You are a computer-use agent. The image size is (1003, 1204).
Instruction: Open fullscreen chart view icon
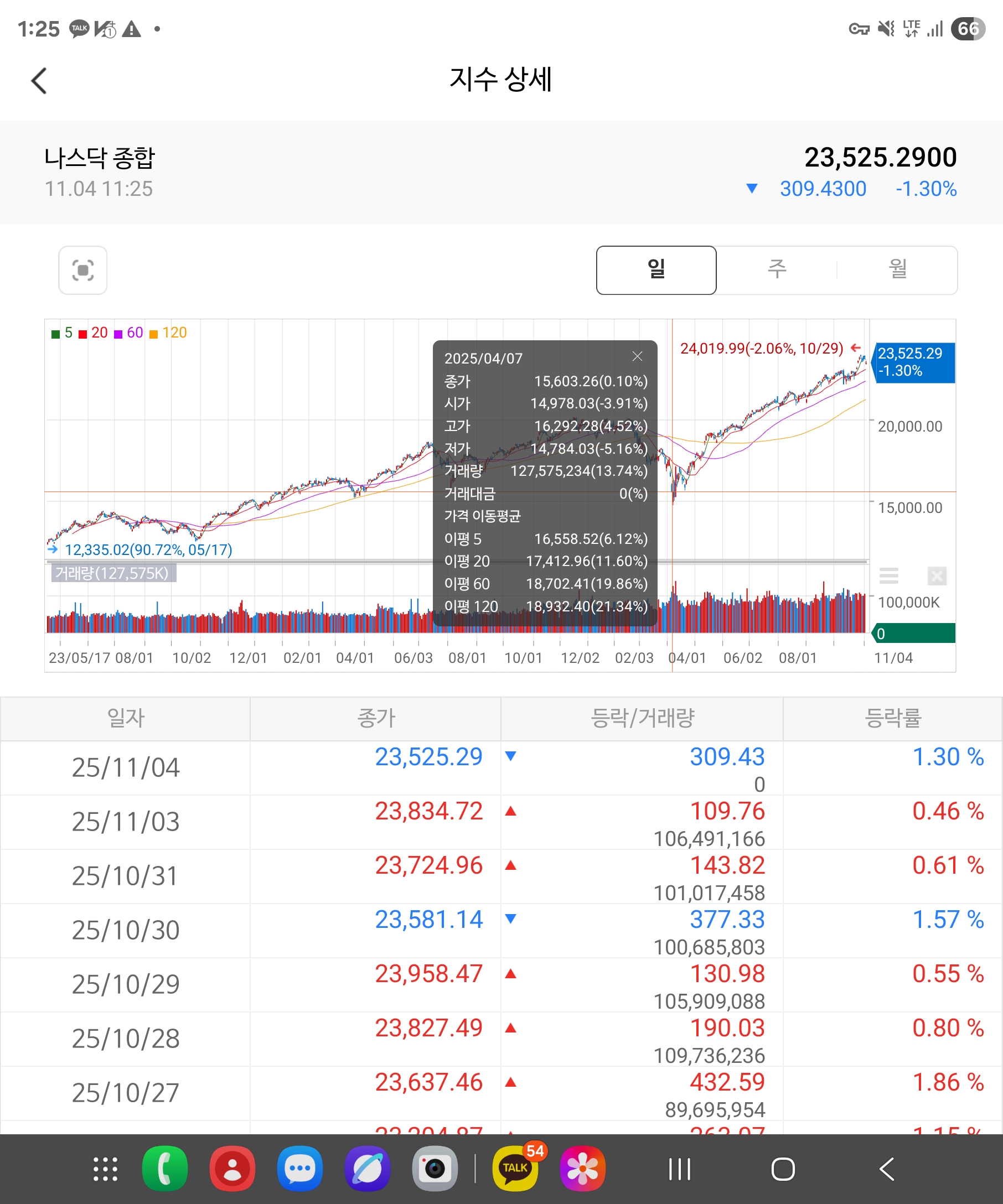point(82,270)
